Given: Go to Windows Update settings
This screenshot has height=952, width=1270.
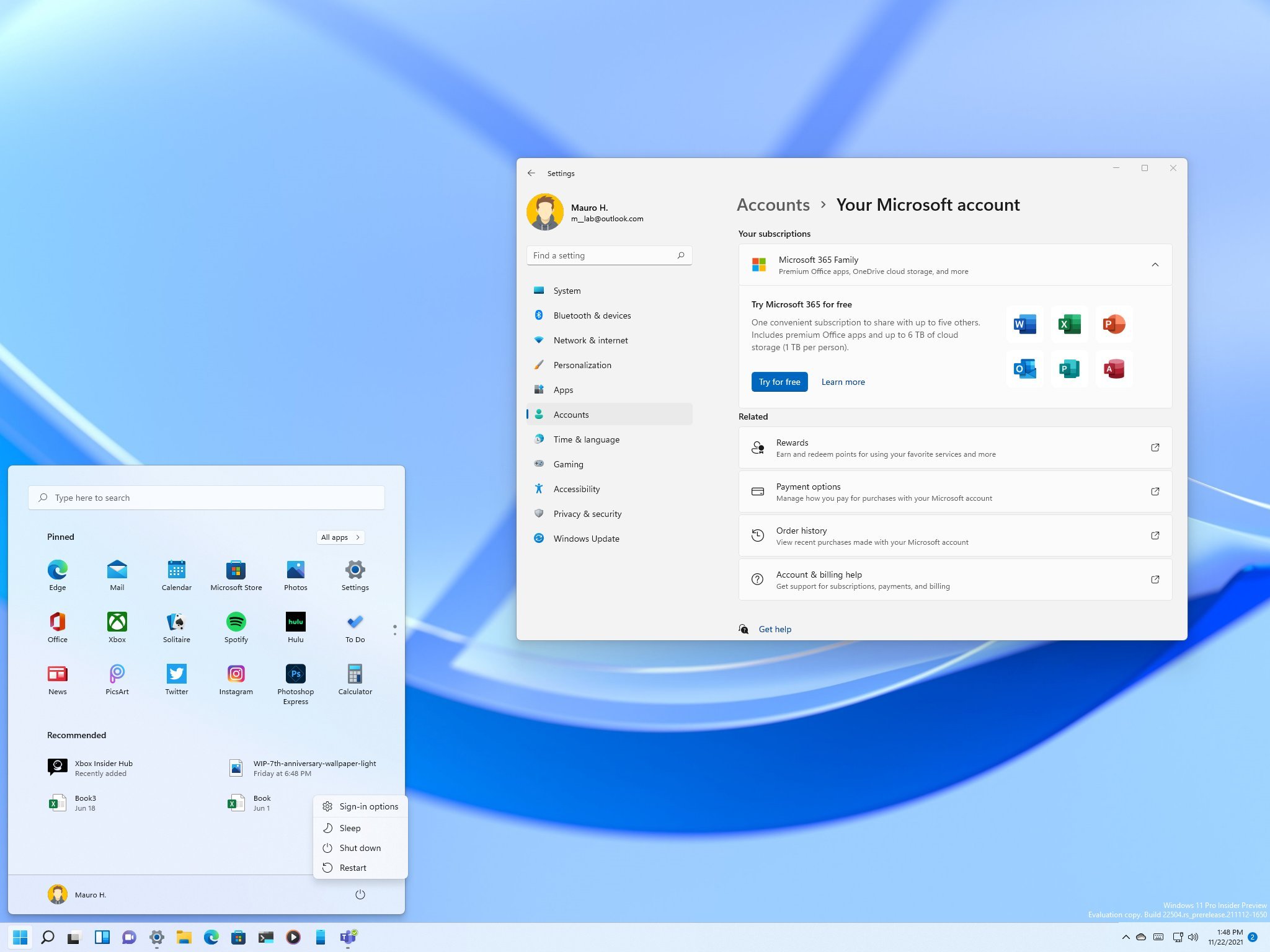Looking at the screenshot, I should click(x=586, y=539).
